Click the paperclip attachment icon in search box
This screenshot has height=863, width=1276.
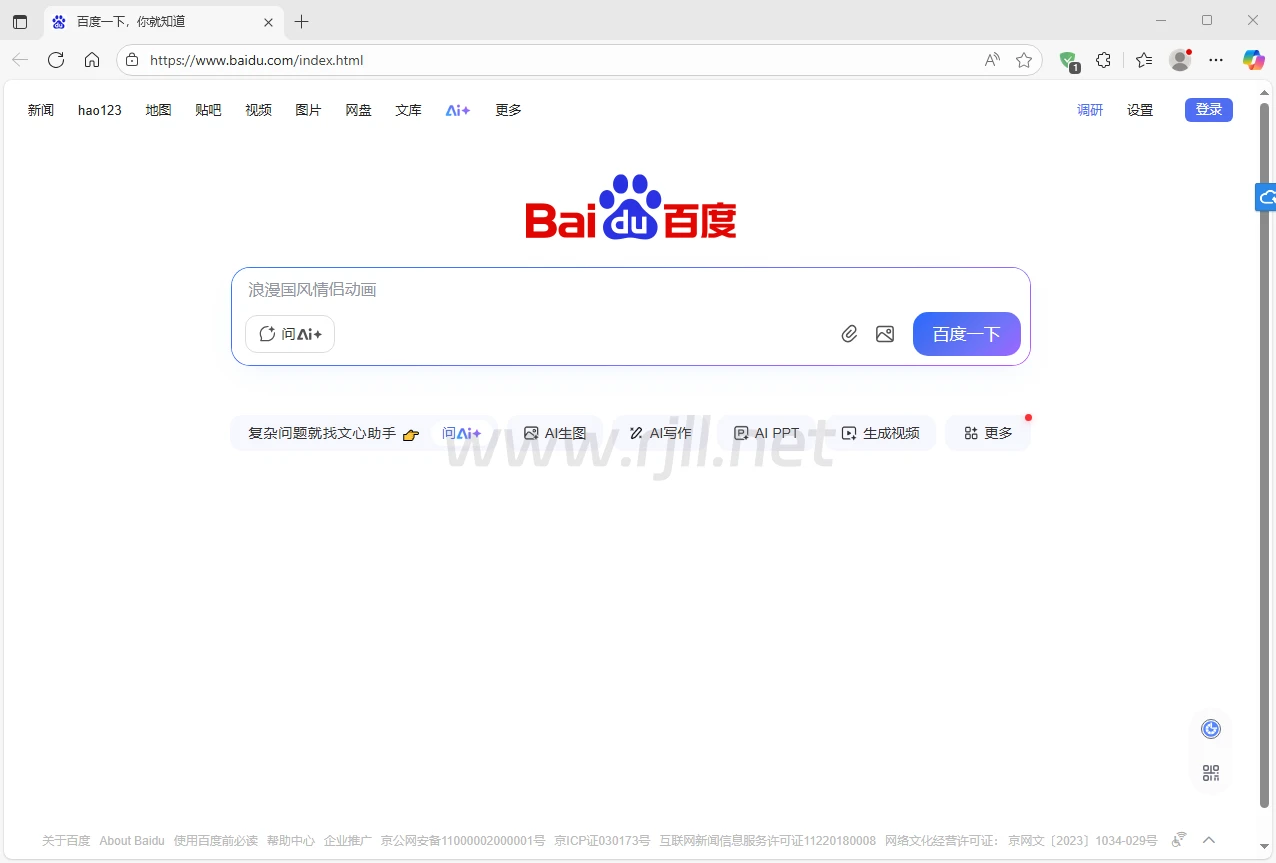click(849, 334)
